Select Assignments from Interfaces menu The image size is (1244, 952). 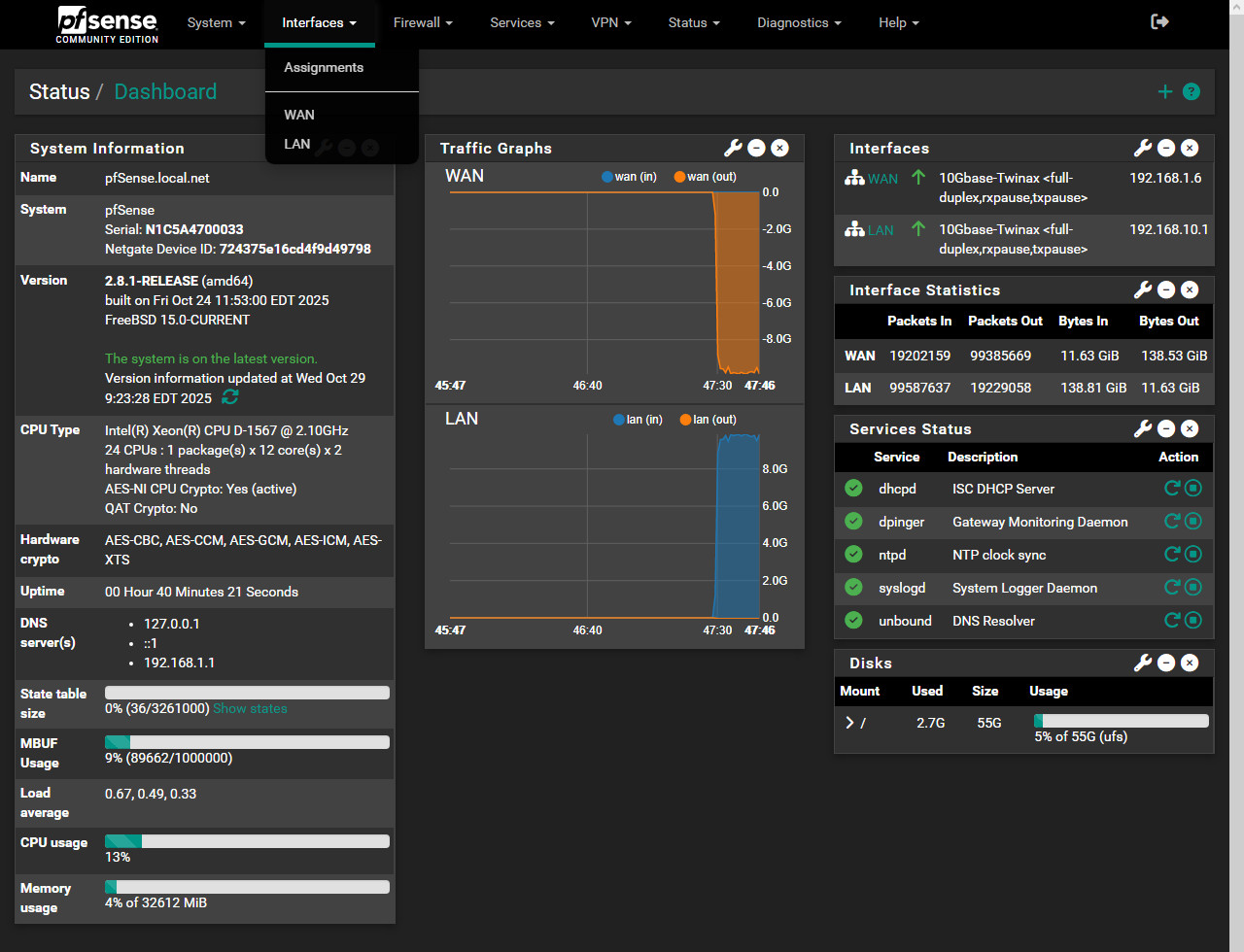(324, 67)
